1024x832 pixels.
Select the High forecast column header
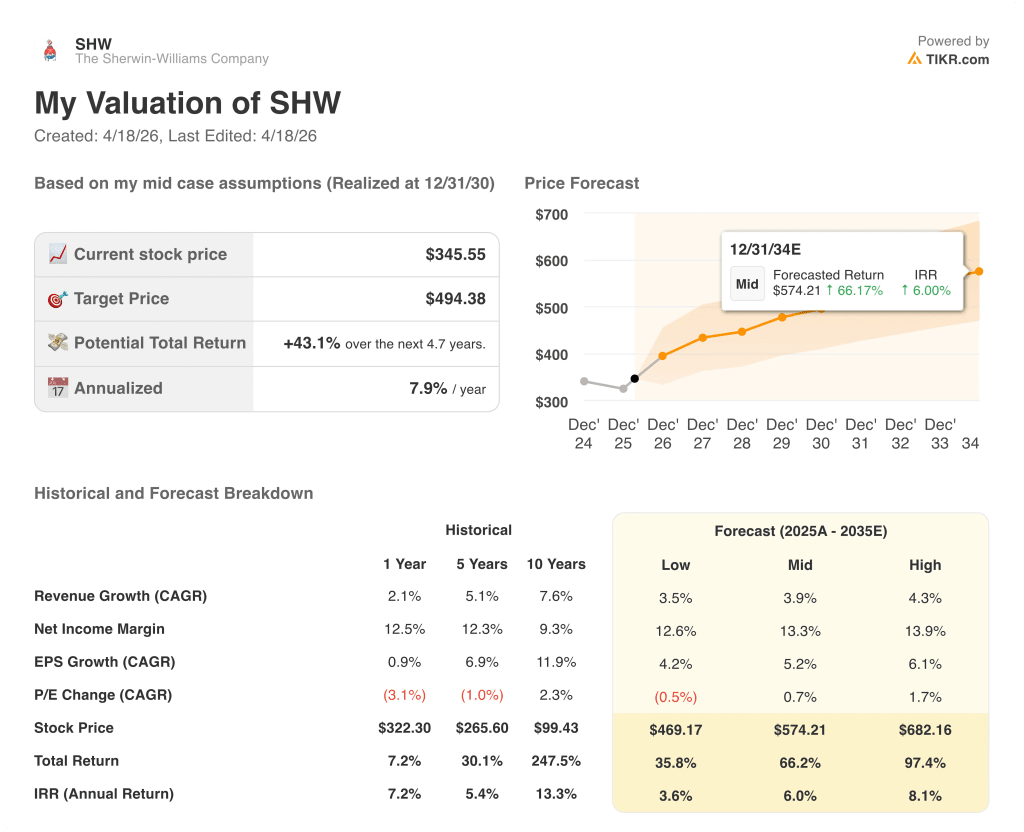pyautogui.click(x=925, y=565)
